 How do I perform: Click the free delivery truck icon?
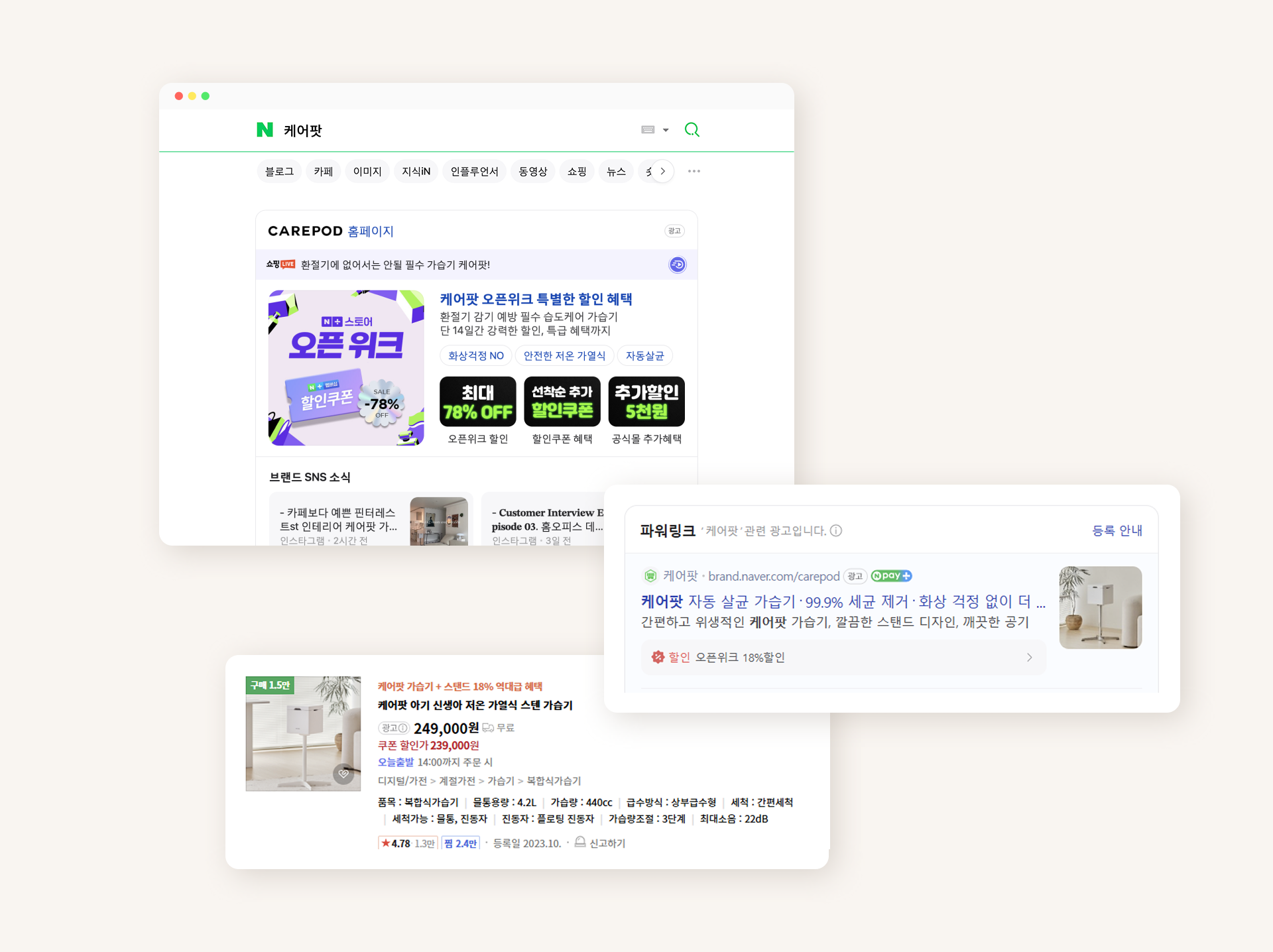tap(488, 728)
